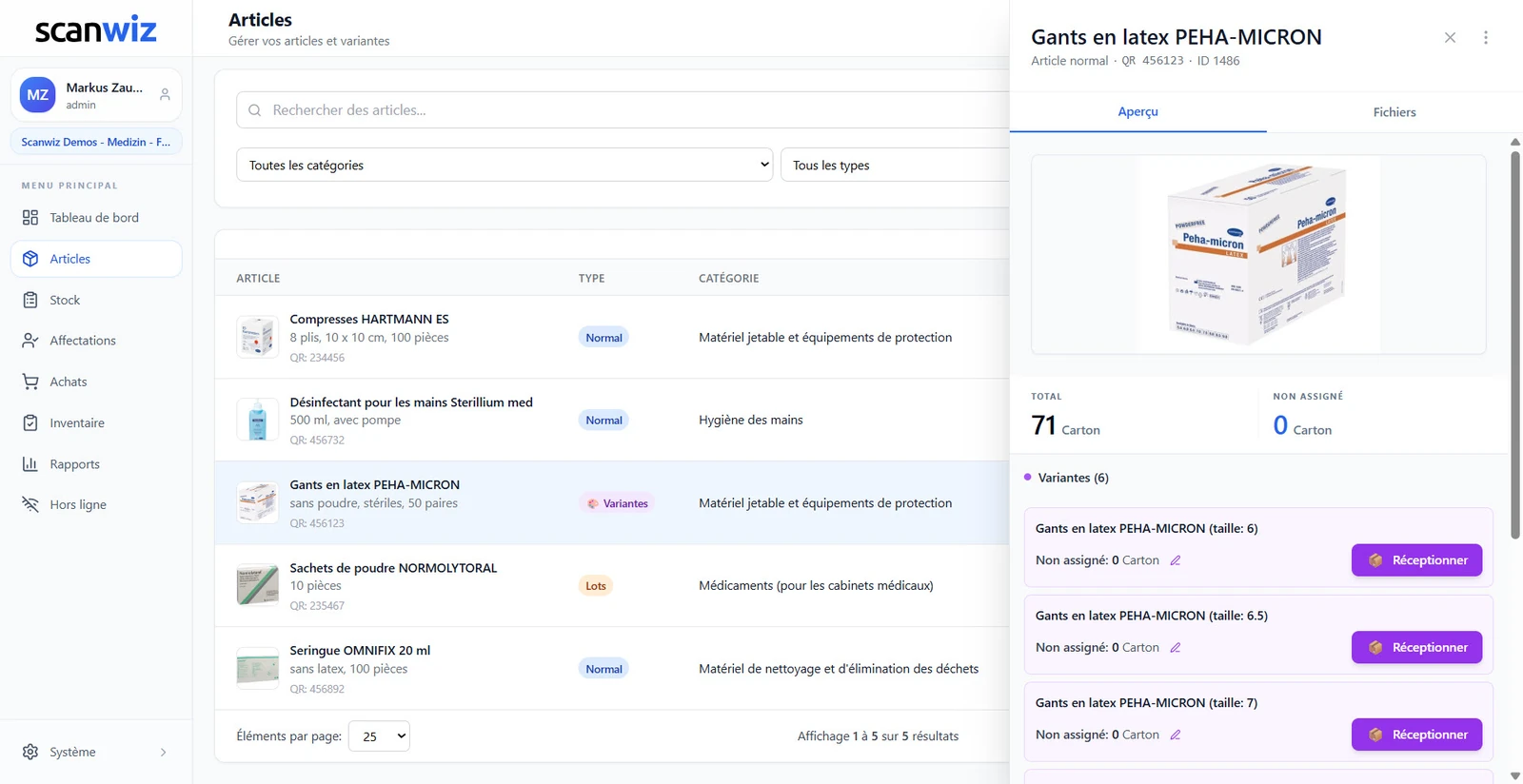The height and width of the screenshot is (784, 1523).
Task: Click the Variantes (6) section heading
Action: [x=1073, y=478]
